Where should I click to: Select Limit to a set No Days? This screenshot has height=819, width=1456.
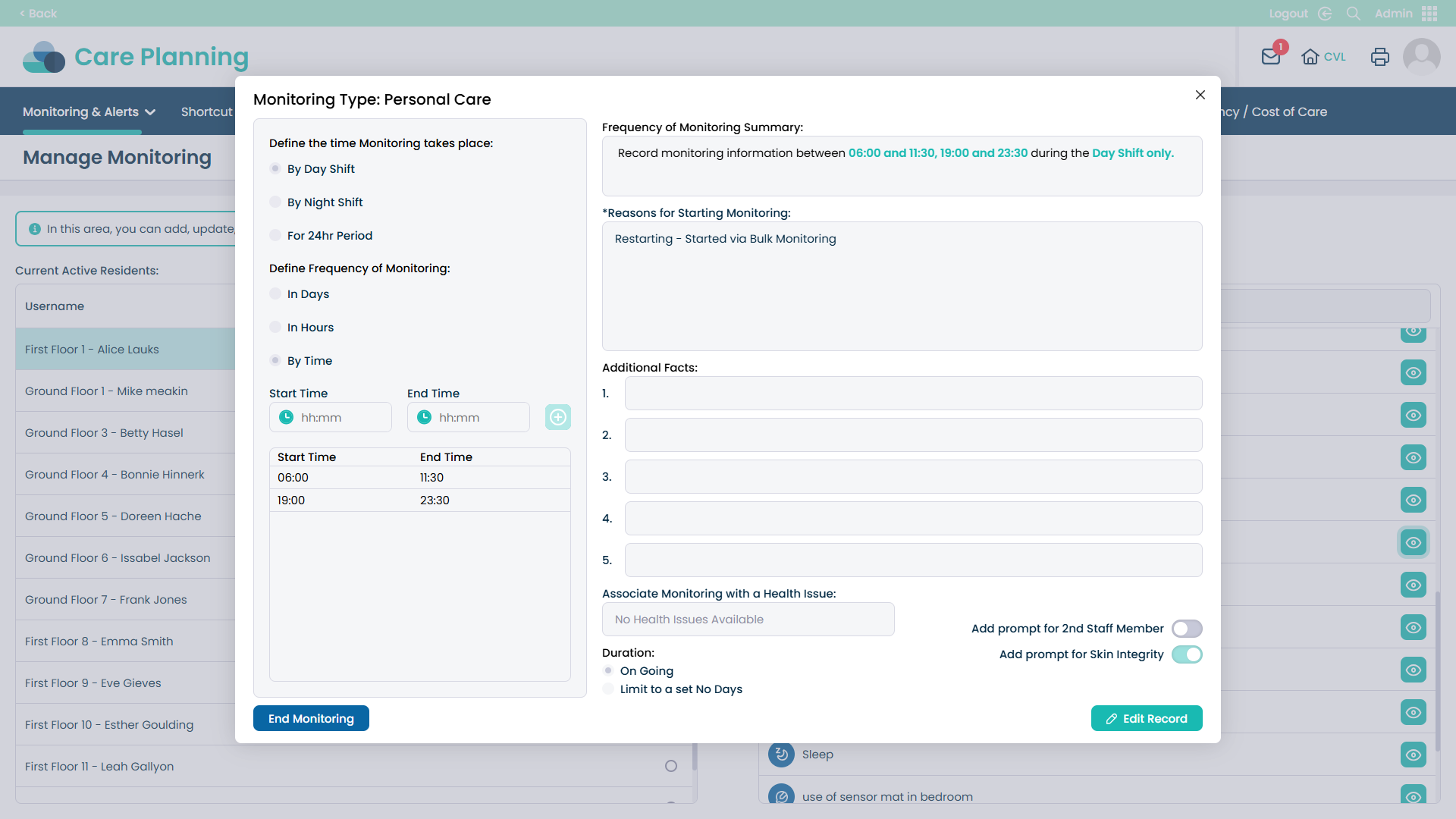pos(608,689)
